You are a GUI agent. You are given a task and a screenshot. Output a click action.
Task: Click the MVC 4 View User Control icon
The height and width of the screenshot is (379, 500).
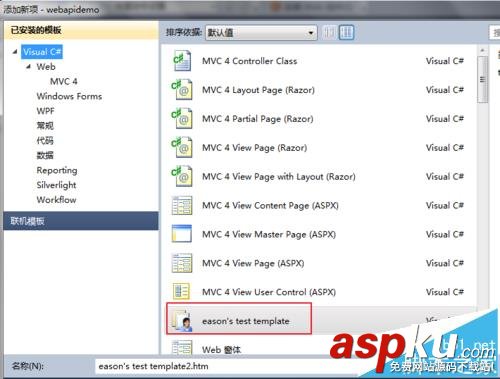[182, 292]
